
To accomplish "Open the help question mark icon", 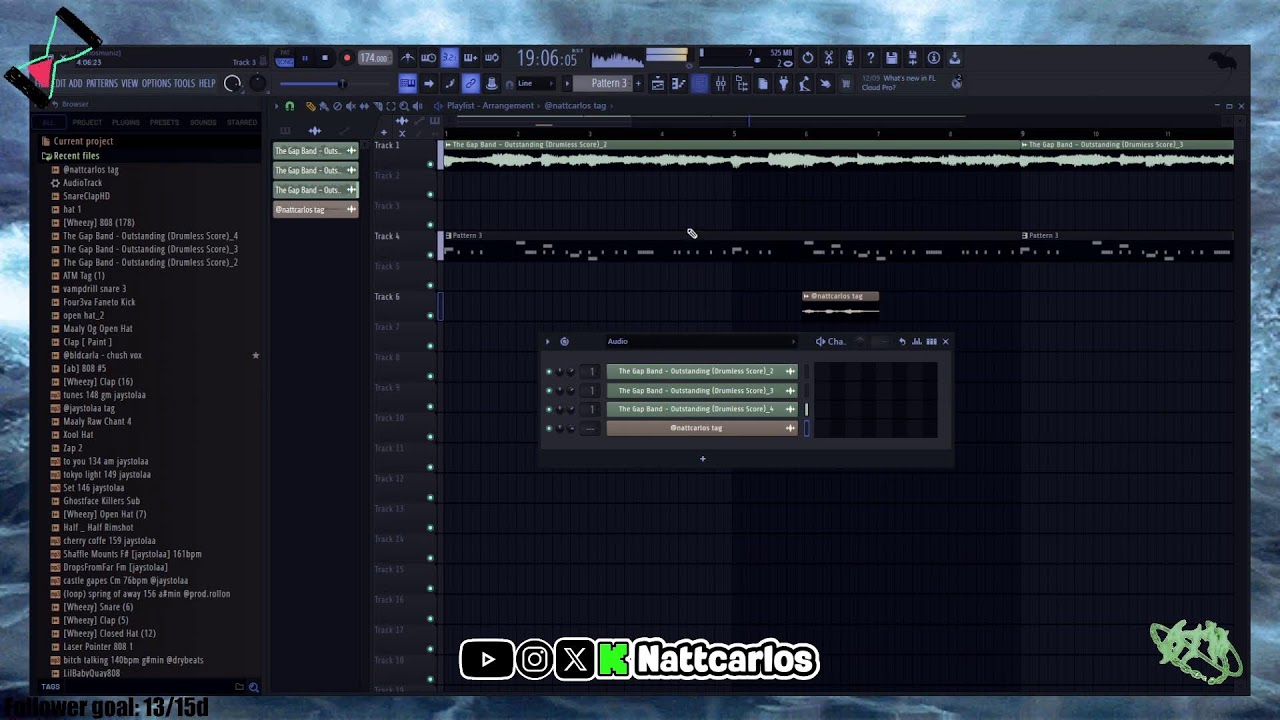I will [871, 58].
